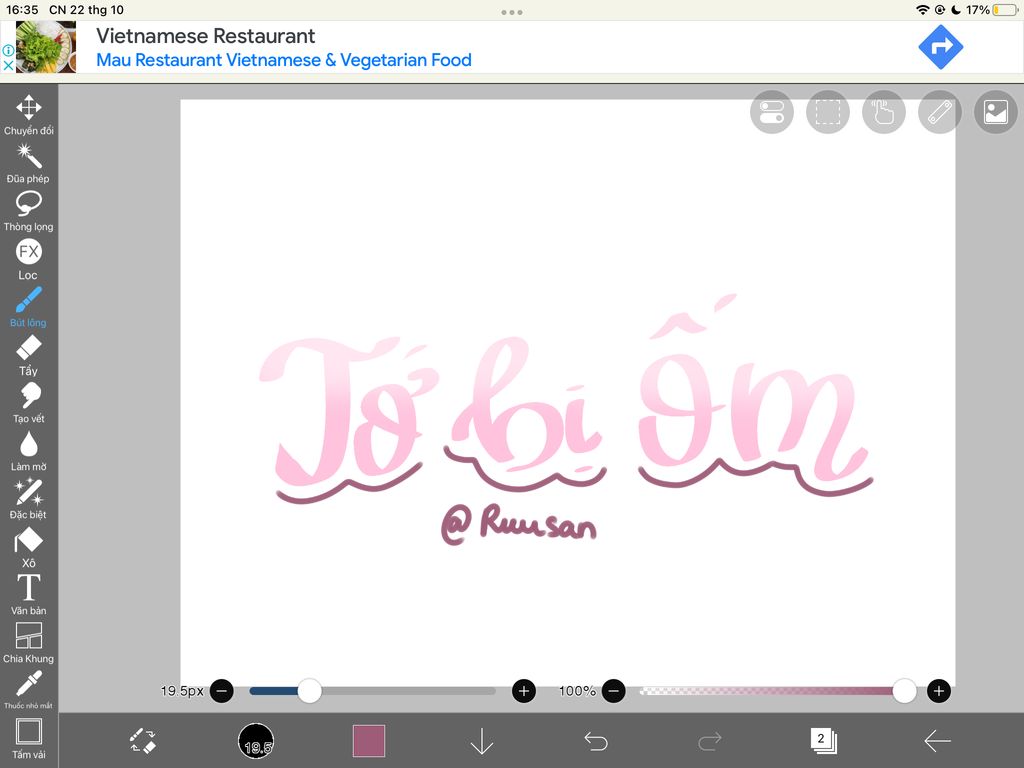
Task: Tap the blue directions arrow in the ad
Action: (x=940, y=47)
